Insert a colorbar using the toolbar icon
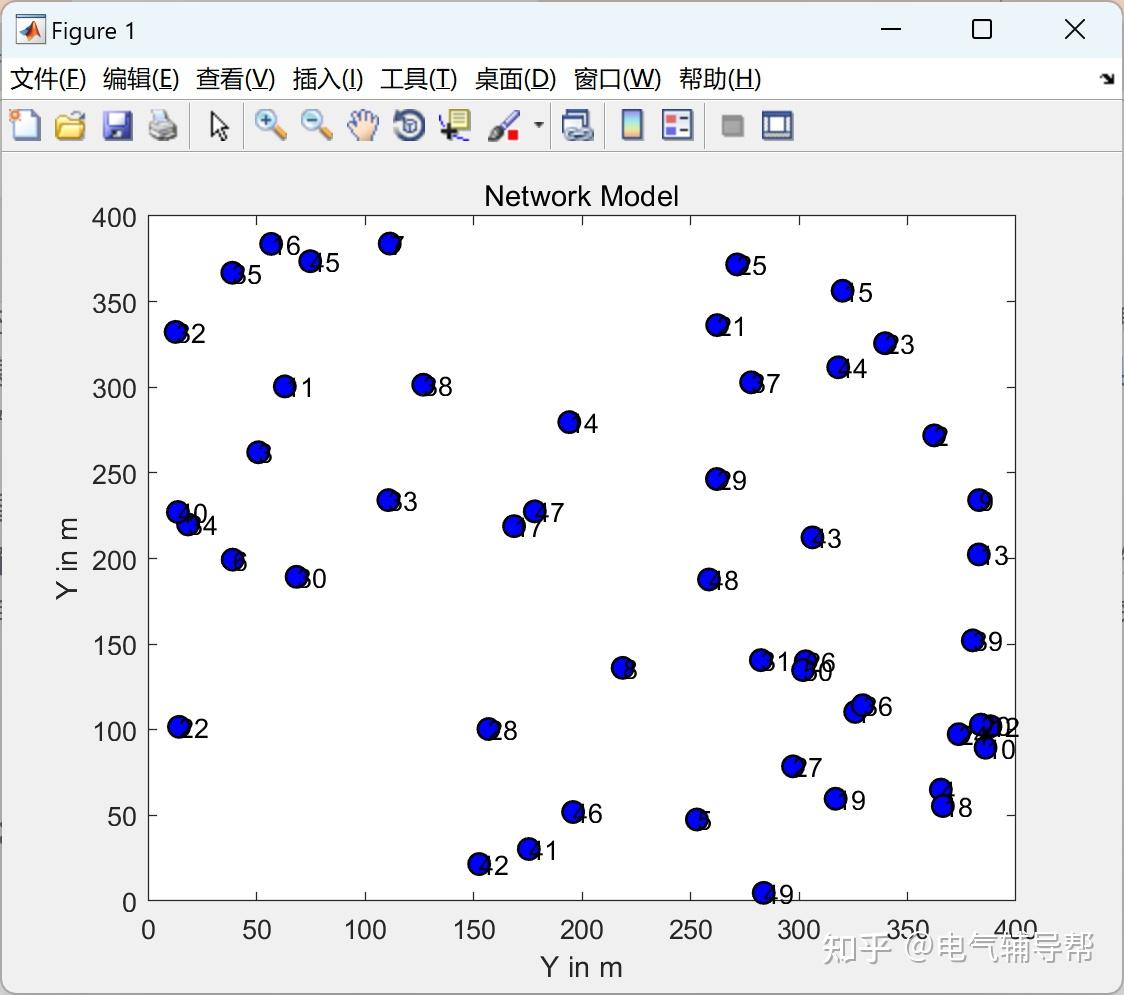1124x995 pixels. click(632, 125)
